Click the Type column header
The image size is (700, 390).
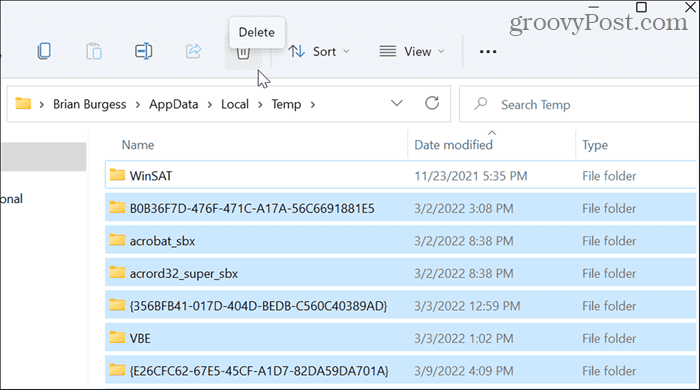point(595,145)
